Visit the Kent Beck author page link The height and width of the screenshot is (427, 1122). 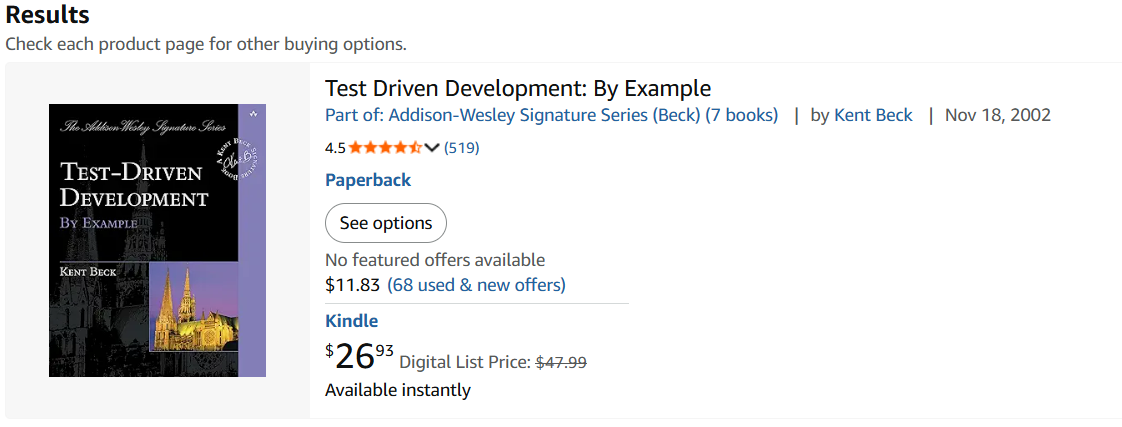coord(873,115)
